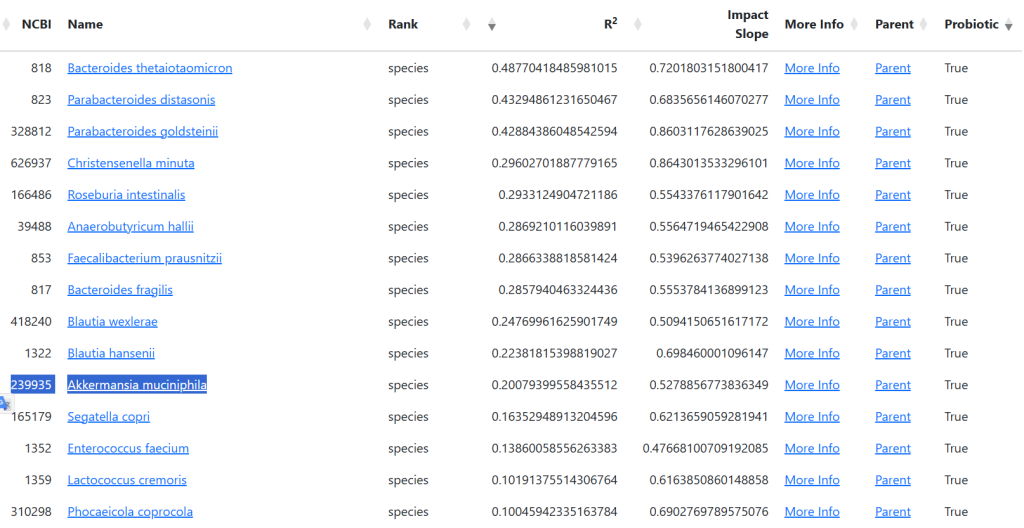Open the Bacteroides thetaiotaomicron link
The height and width of the screenshot is (528, 1024).
tap(149, 68)
